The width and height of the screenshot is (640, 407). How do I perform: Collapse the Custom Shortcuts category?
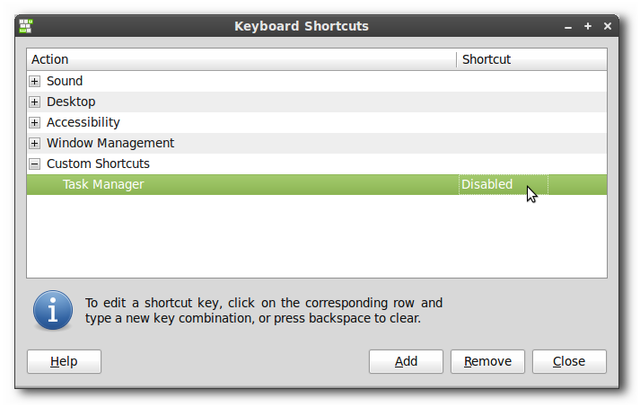tap(35, 164)
